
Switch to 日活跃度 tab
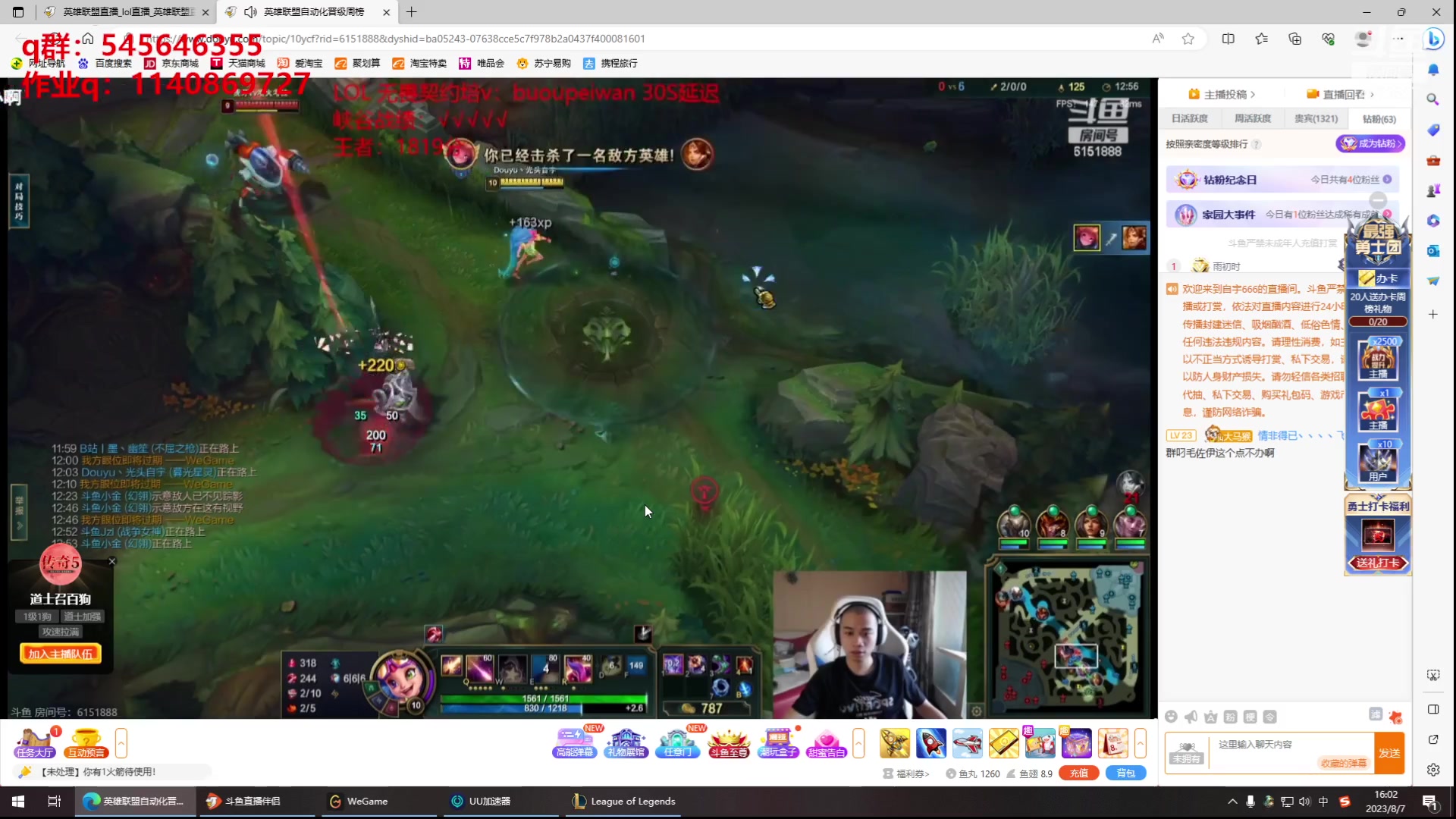pyautogui.click(x=1189, y=118)
